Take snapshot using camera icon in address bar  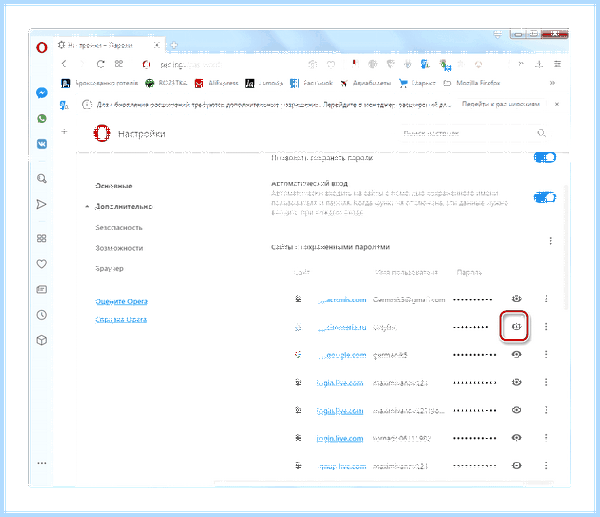click(x=313, y=64)
